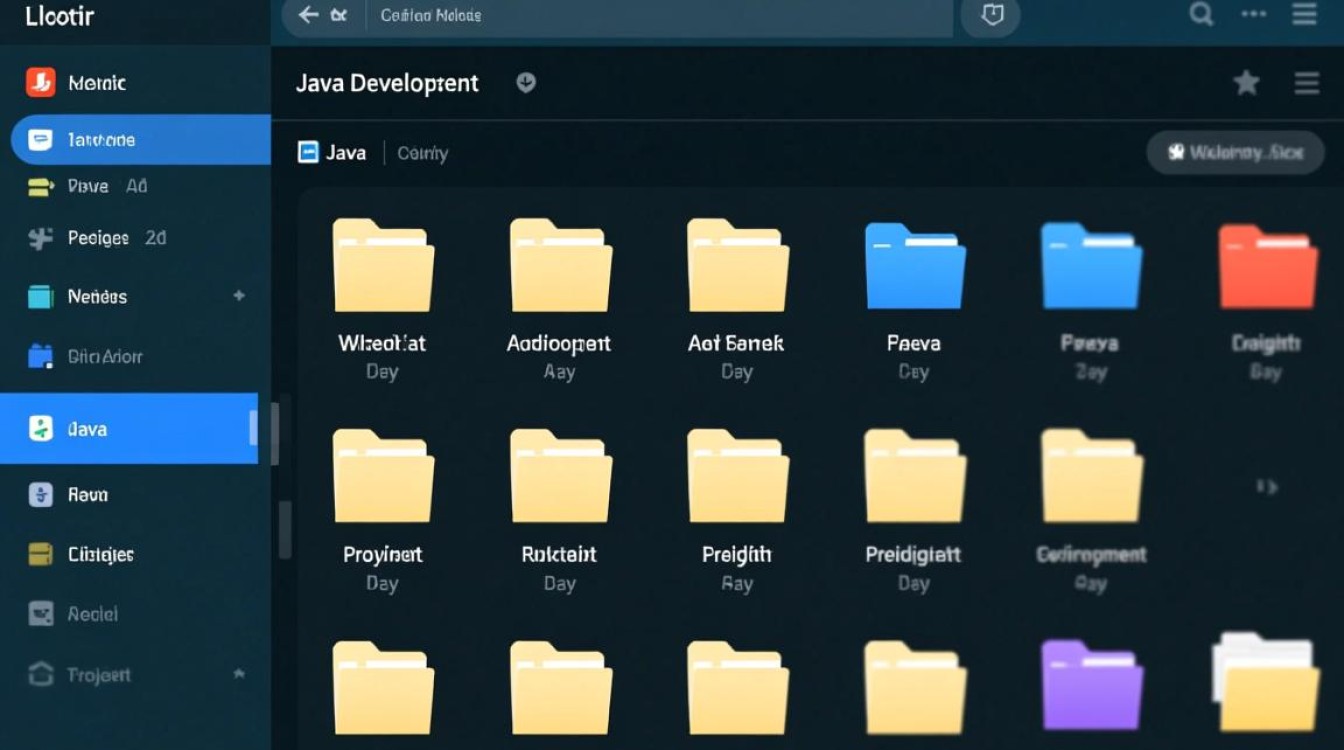Viewport: 1344px width, 750px height.
Task: Click the back arrow in the top bar
Action: 309,15
